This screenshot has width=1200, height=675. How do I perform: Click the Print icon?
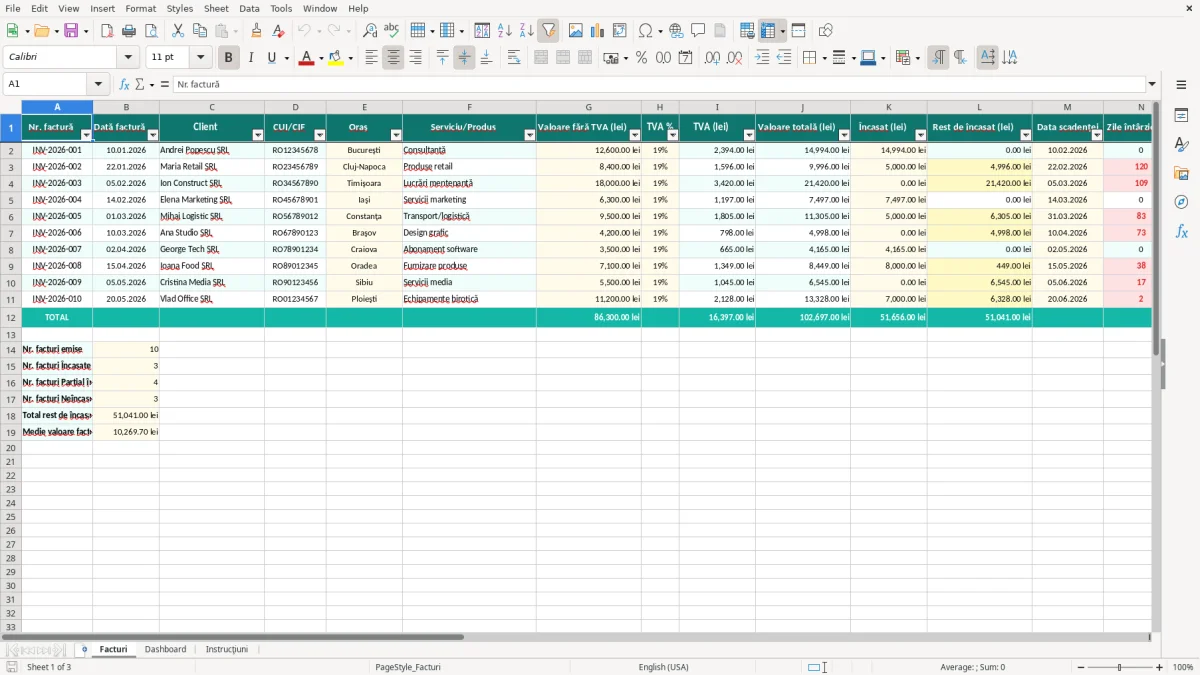[129, 31]
